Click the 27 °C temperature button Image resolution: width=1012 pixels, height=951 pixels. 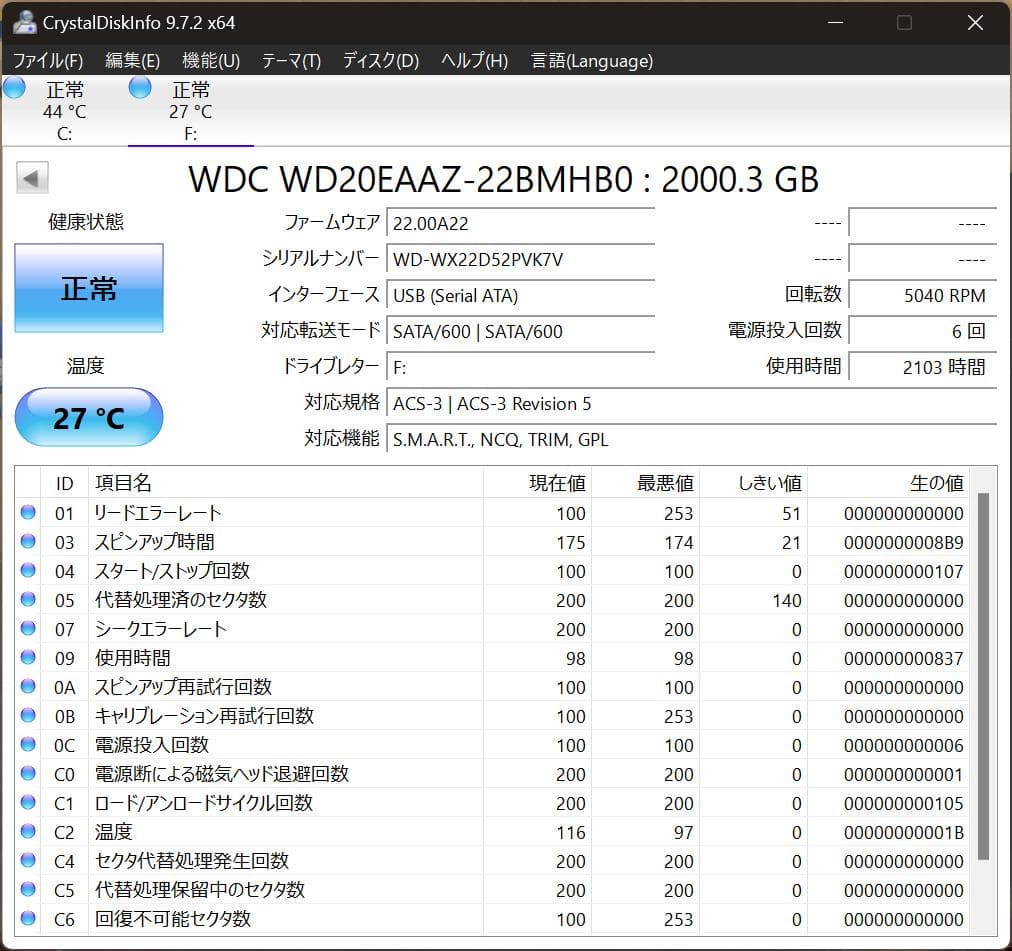point(89,417)
